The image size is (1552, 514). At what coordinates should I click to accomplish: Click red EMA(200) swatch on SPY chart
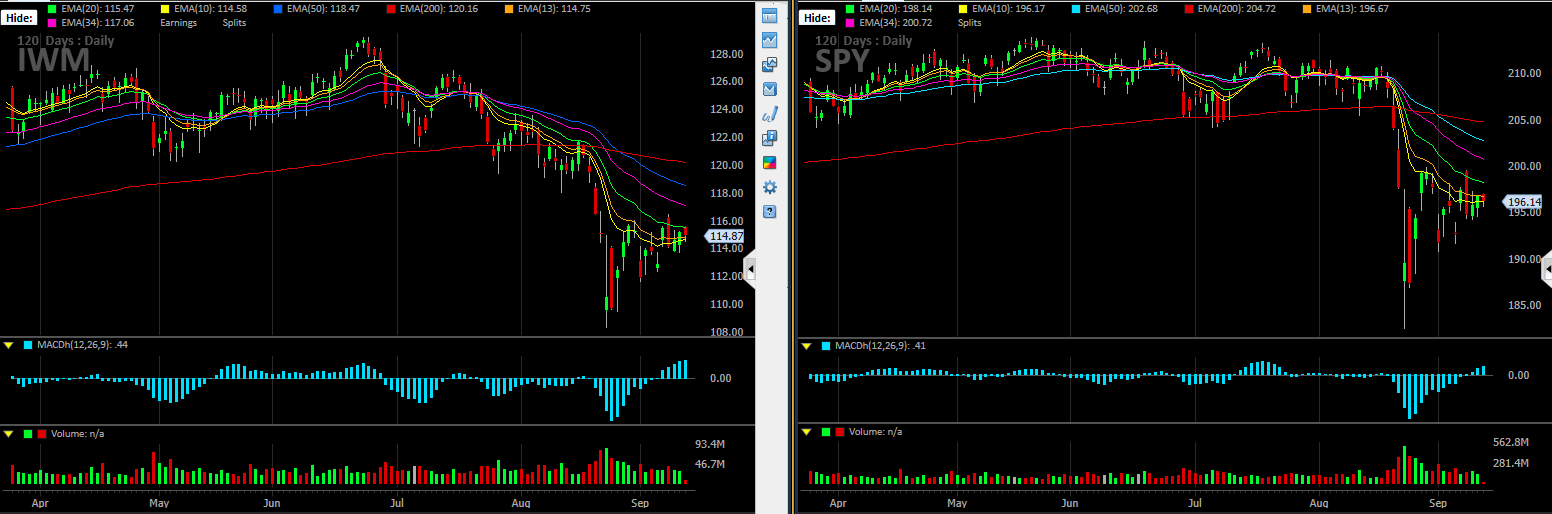[1188, 9]
